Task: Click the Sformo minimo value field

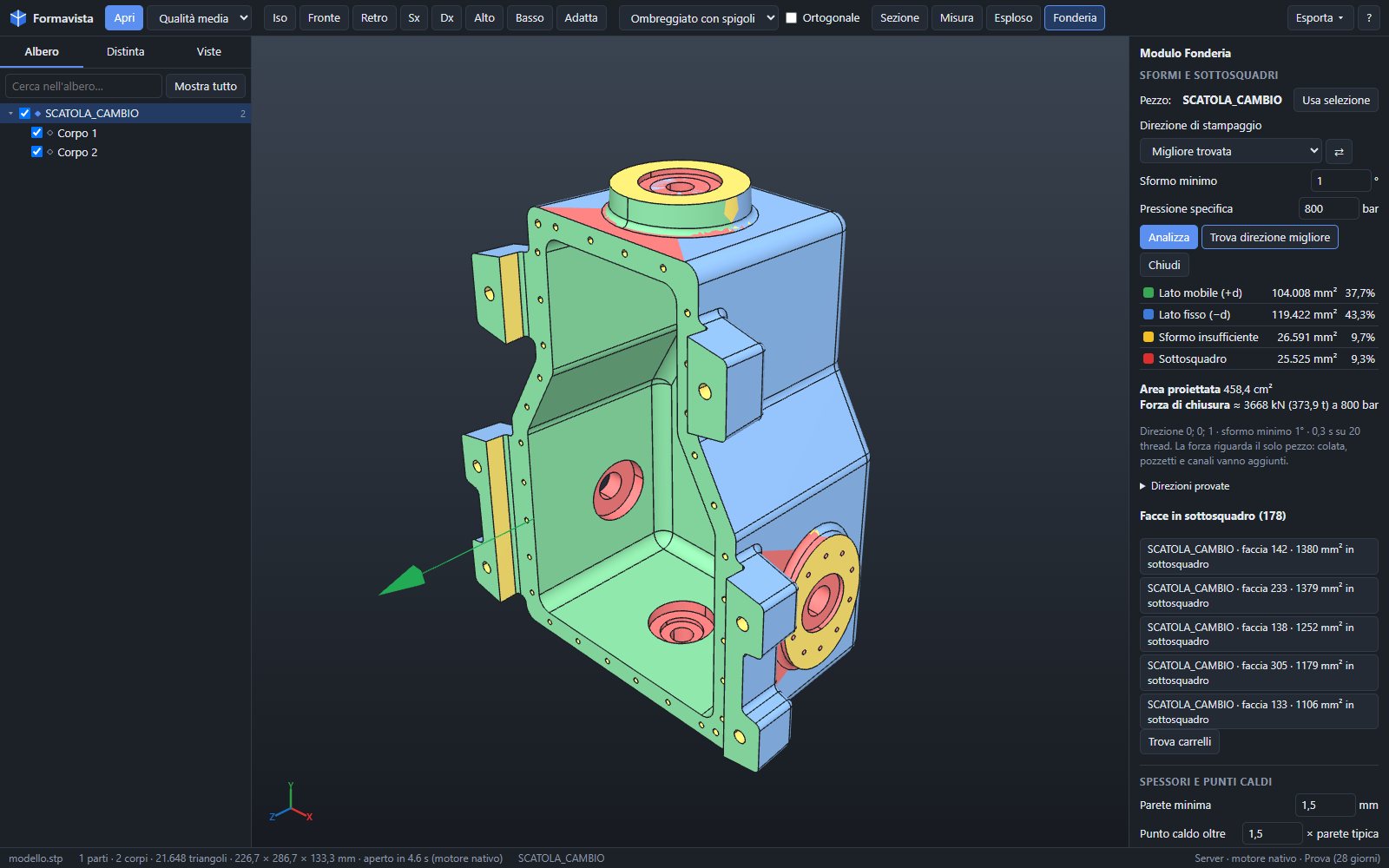Action: coord(1340,181)
